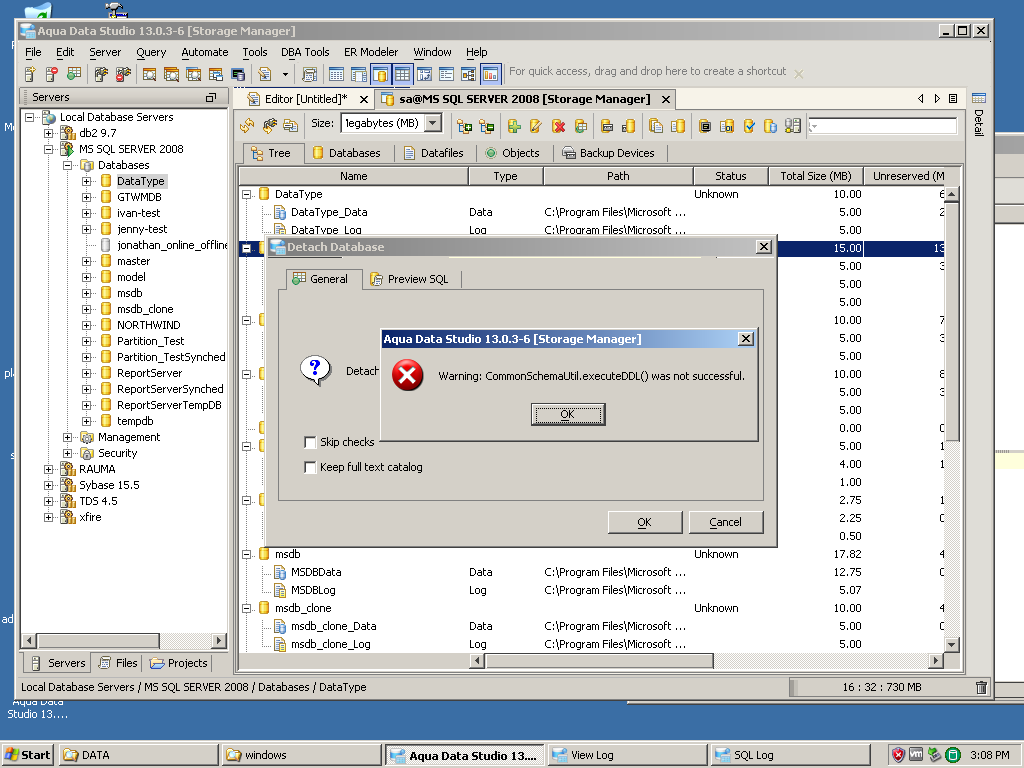Click the Connect server plug icon
Image resolution: width=1024 pixels, height=768 pixels.
coord(101,74)
